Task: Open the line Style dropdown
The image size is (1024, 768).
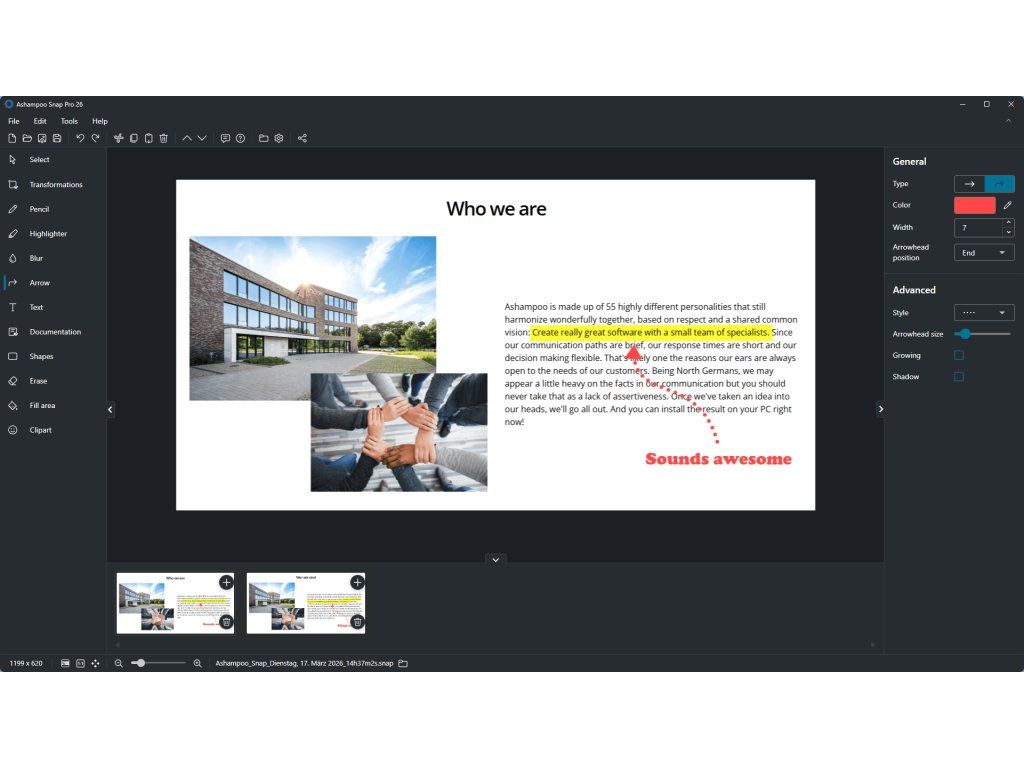Action: coord(984,313)
